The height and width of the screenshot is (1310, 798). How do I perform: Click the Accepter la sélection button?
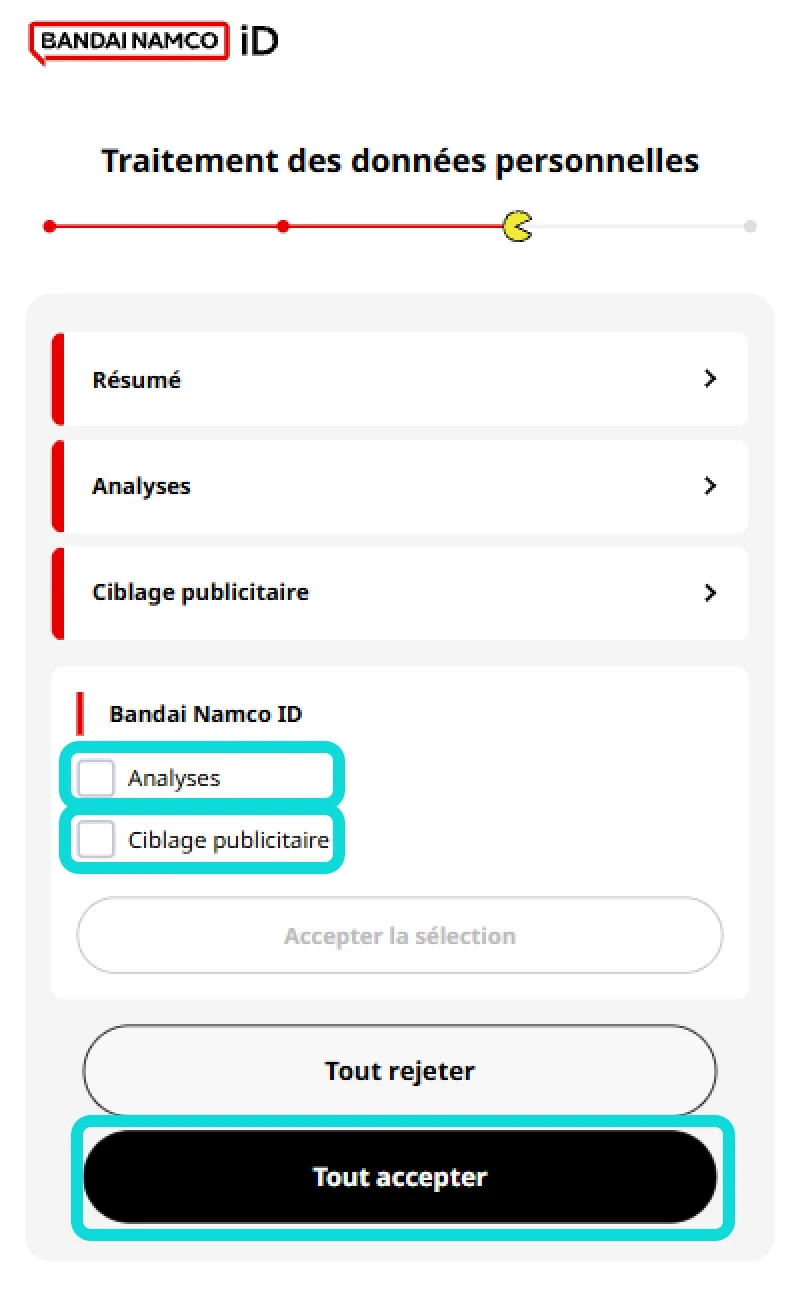(x=399, y=936)
